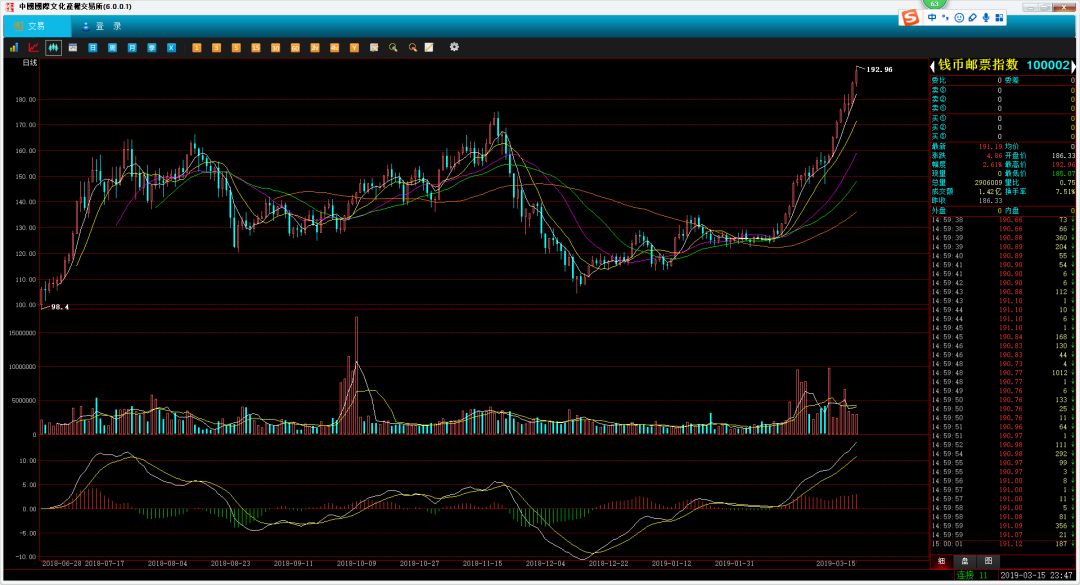The width and height of the screenshot is (1080, 585).
Task: Click the date-time 2019-03-15 23:47
Action: 1037,575
